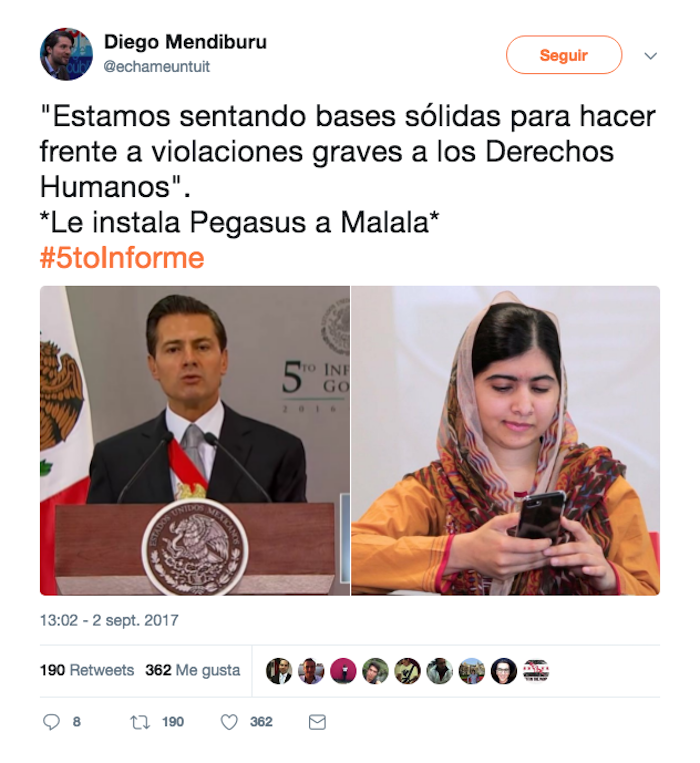This screenshot has height=763, width=700.
Task: Click the first liker avatar in row
Action: click(x=279, y=671)
